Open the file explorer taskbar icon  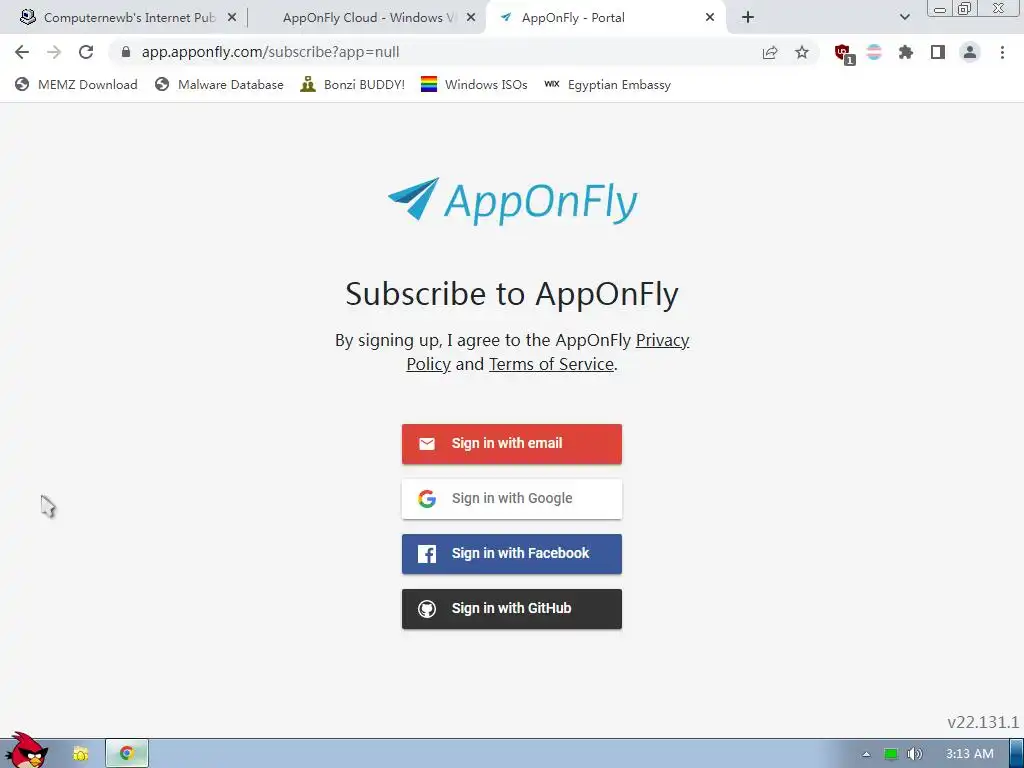coord(80,754)
